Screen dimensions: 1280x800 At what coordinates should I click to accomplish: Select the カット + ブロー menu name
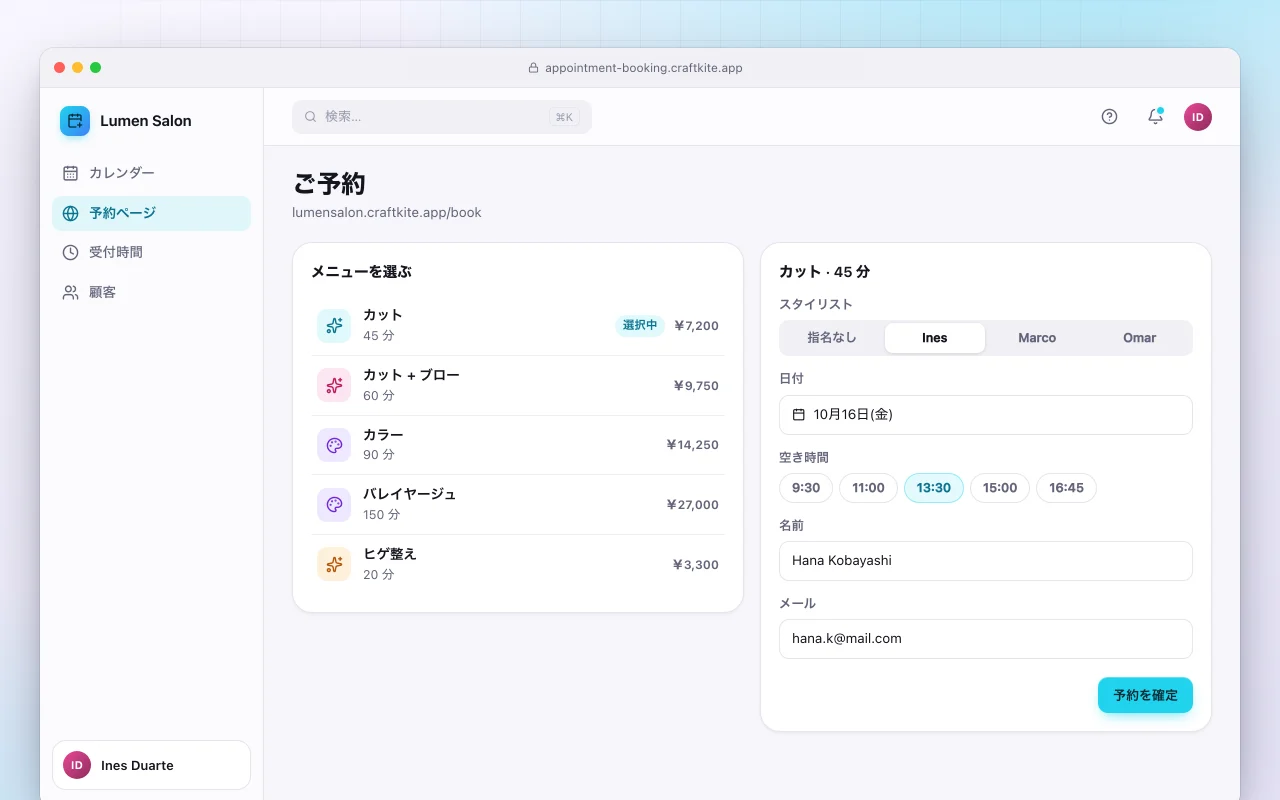411,375
